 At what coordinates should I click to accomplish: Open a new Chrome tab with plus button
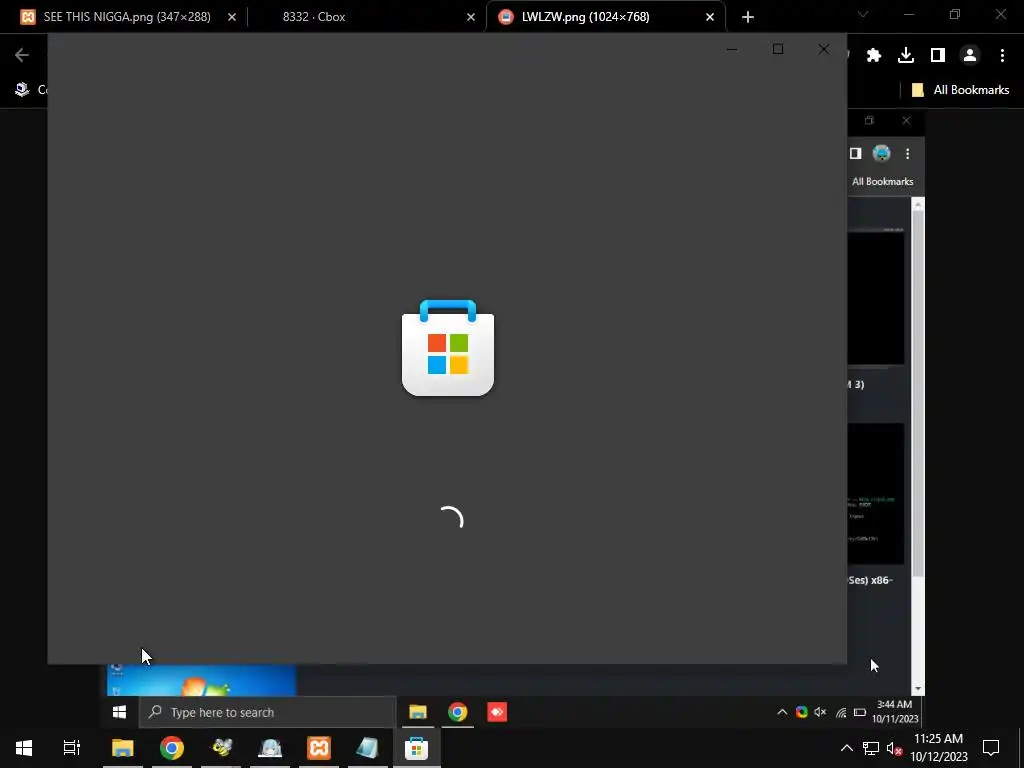coord(748,17)
